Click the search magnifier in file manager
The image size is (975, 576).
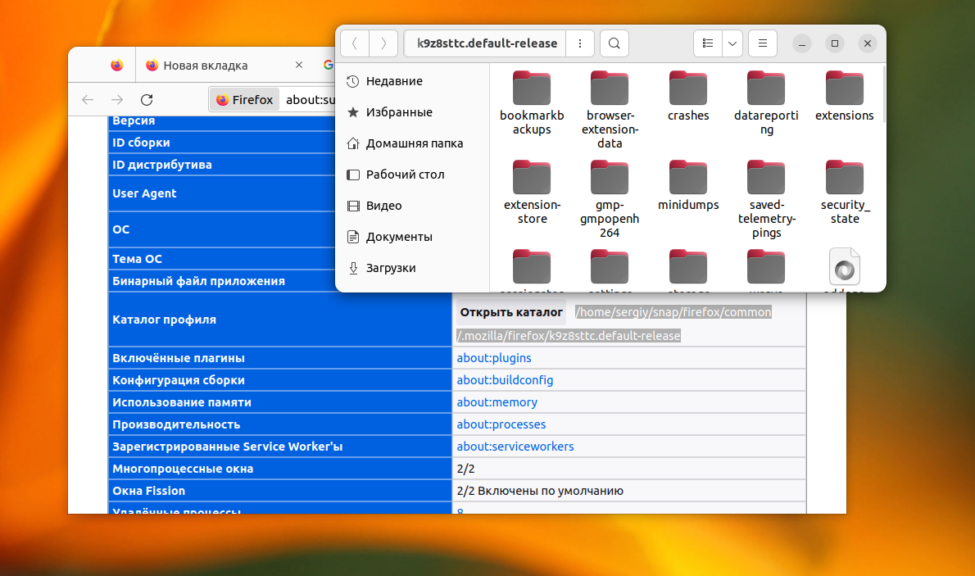click(x=614, y=44)
